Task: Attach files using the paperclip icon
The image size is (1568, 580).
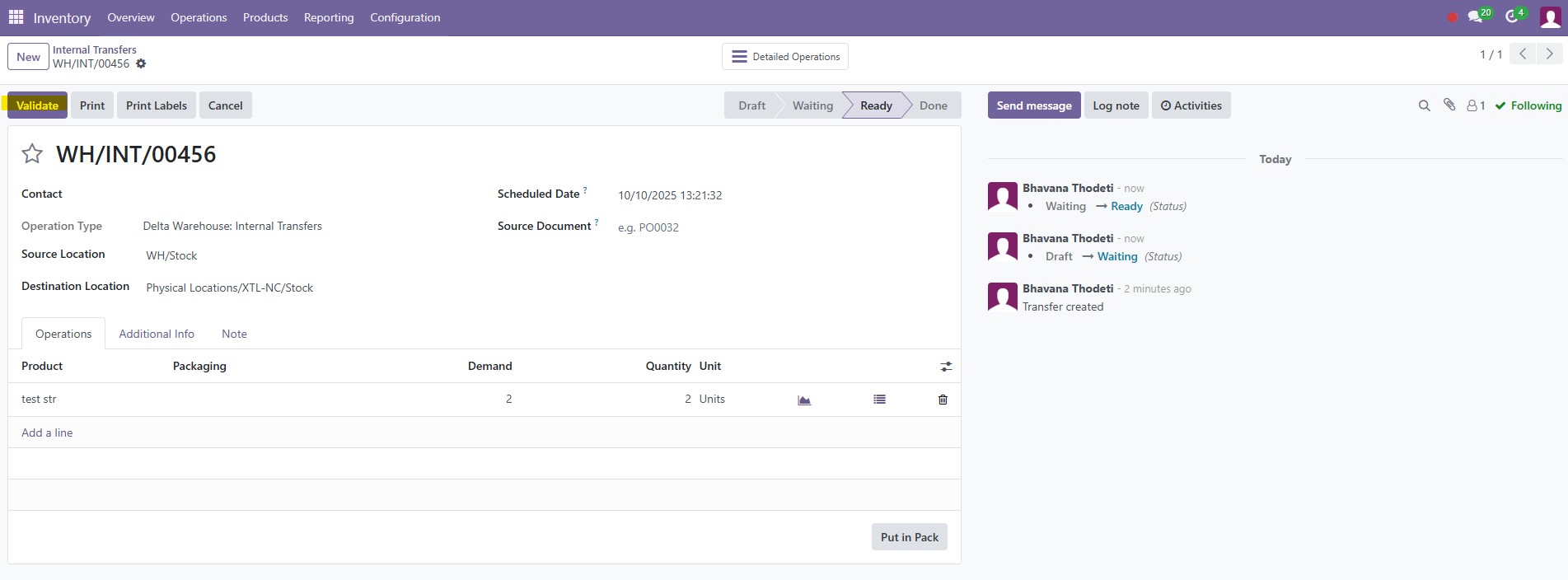Action: 1449,105
